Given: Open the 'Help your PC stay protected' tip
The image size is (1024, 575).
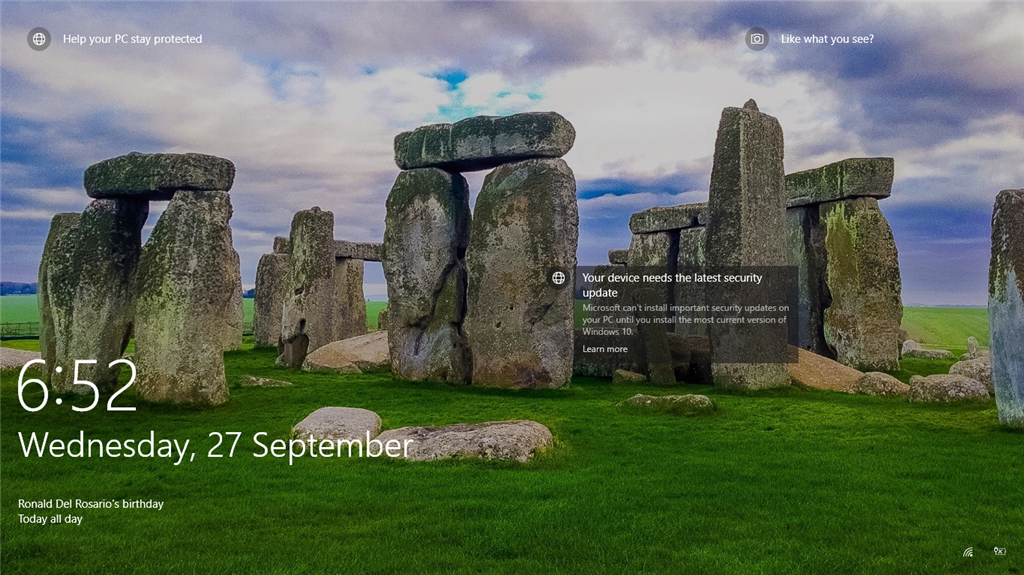Looking at the screenshot, I should [x=133, y=39].
